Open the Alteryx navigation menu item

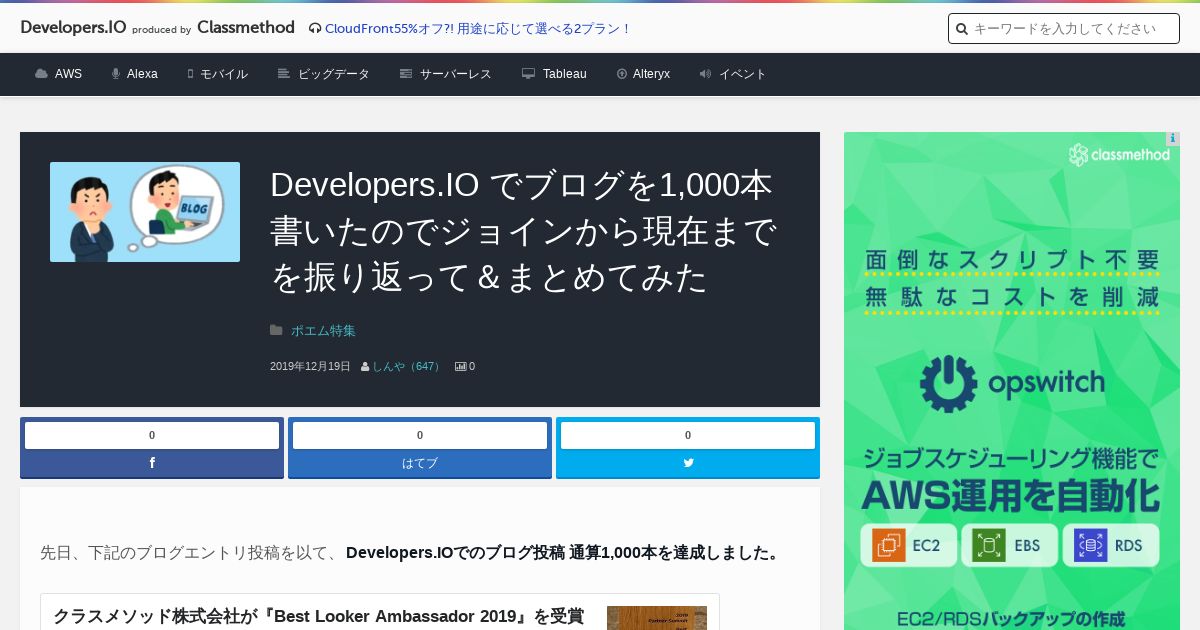[651, 74]
